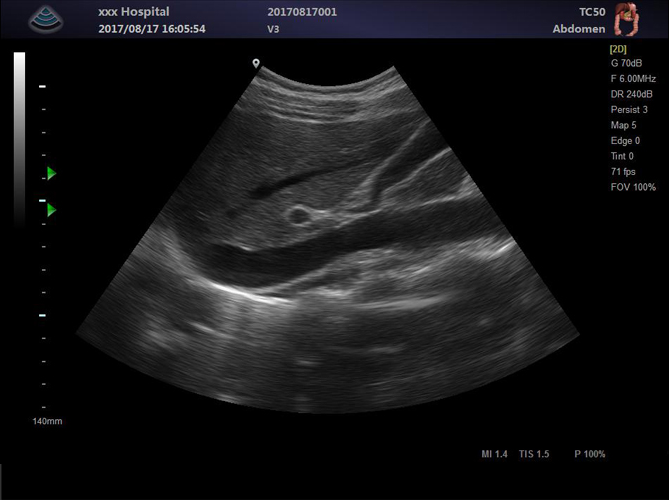Click the Tint 0 parameter
The width and height of the screenshot is (669, 500).
(x=622, y=156)
